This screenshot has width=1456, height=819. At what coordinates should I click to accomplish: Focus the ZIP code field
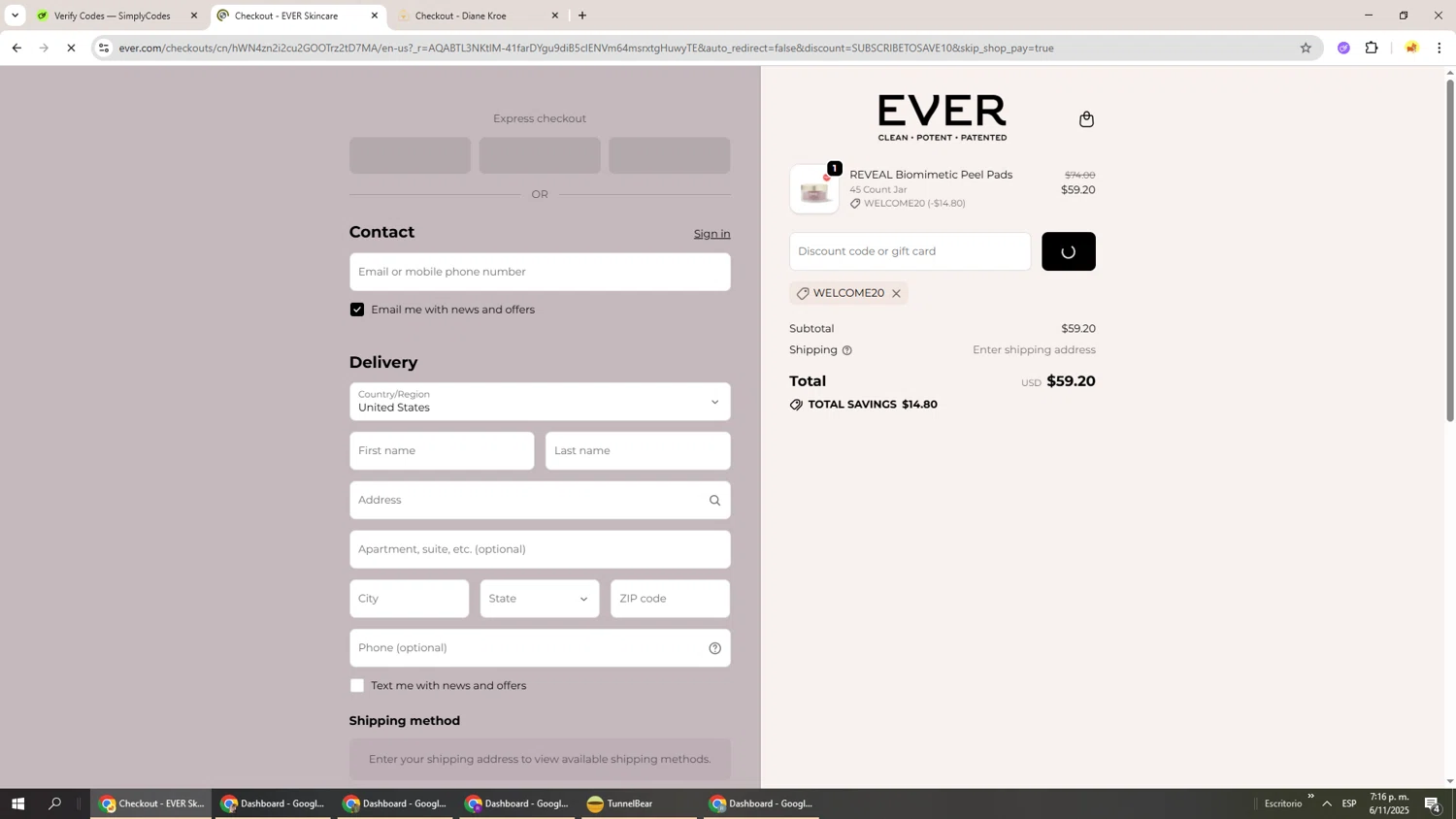pyautogui.click(x=670, y=599)
